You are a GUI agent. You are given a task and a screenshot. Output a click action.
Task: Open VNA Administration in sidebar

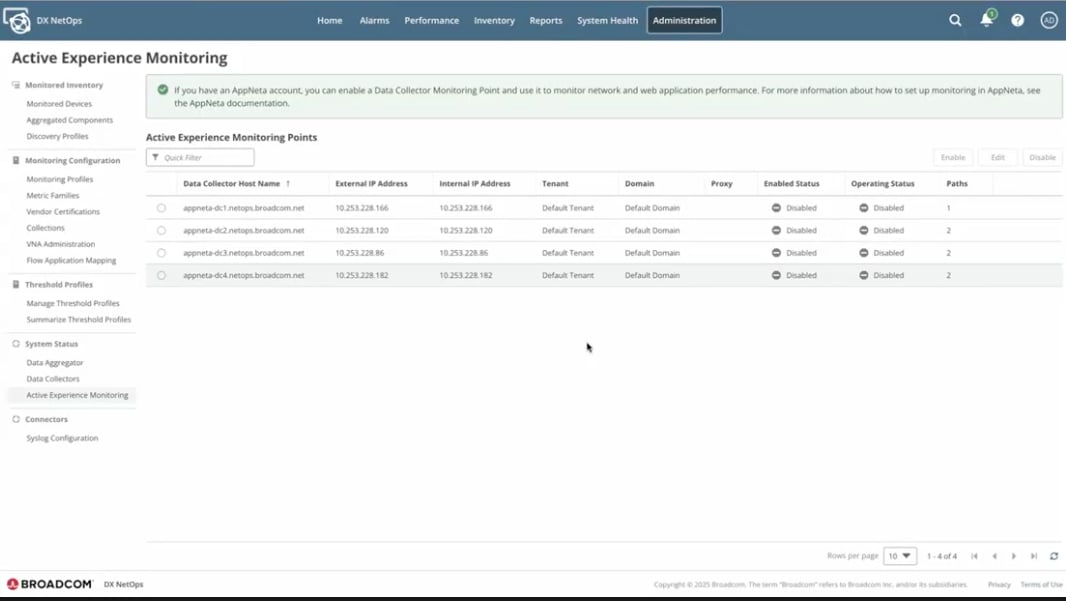(61, 244)
